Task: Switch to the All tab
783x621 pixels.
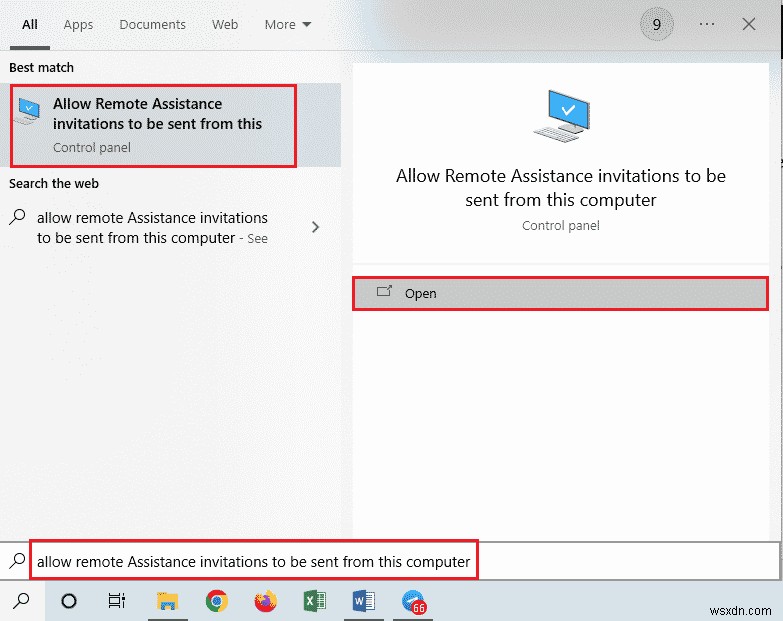Action: tap(29, 24)
